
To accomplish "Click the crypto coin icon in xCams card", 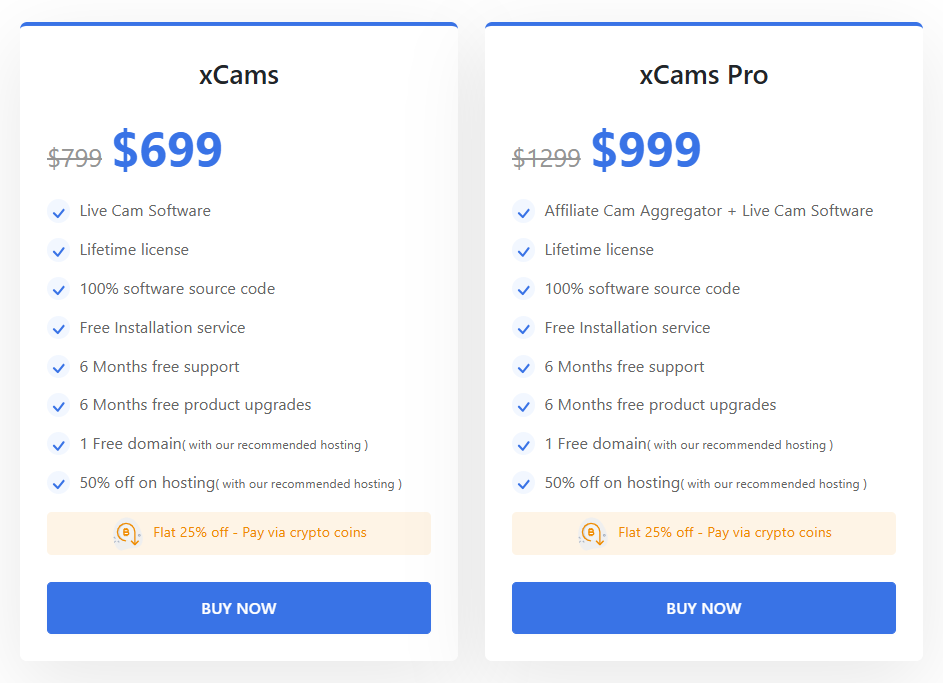I will (x=127, y=533).
